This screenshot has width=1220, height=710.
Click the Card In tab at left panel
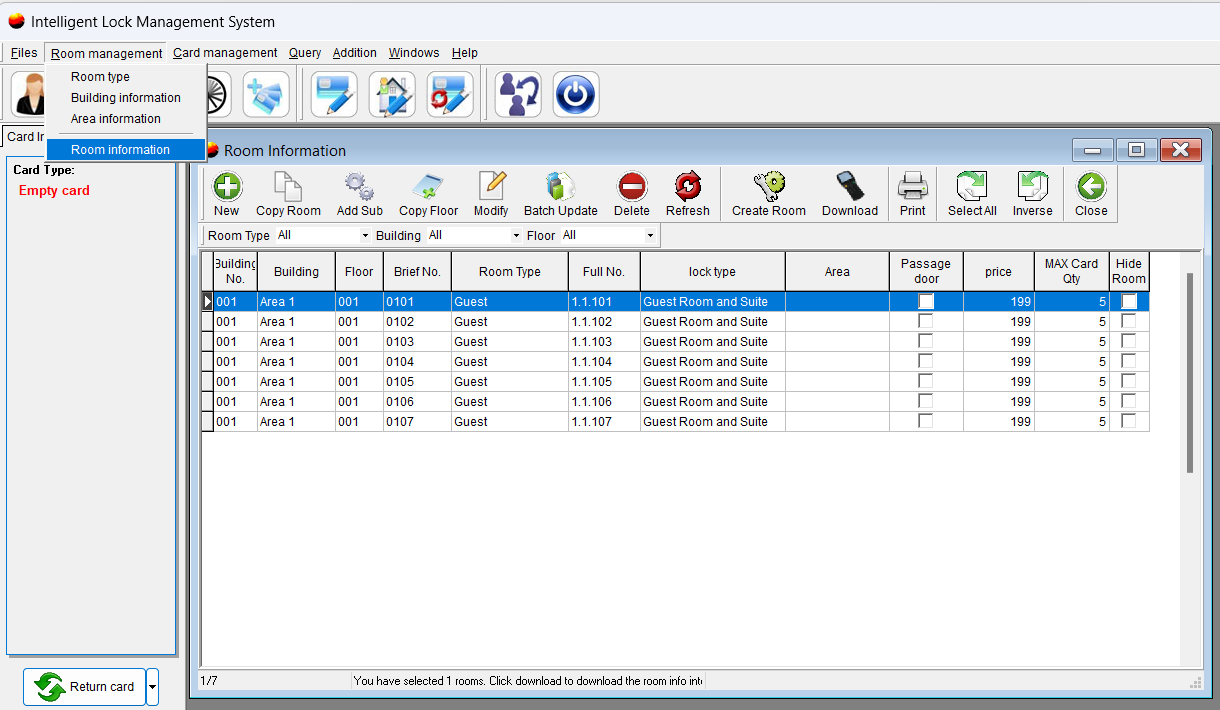pos(25,137)
